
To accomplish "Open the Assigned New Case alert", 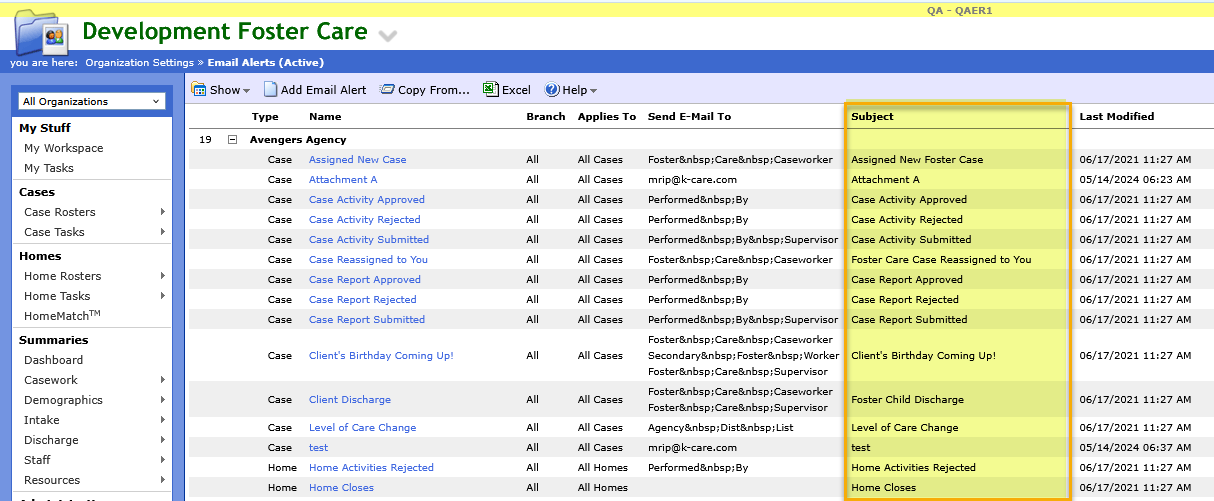I will (x=357, y=160).
